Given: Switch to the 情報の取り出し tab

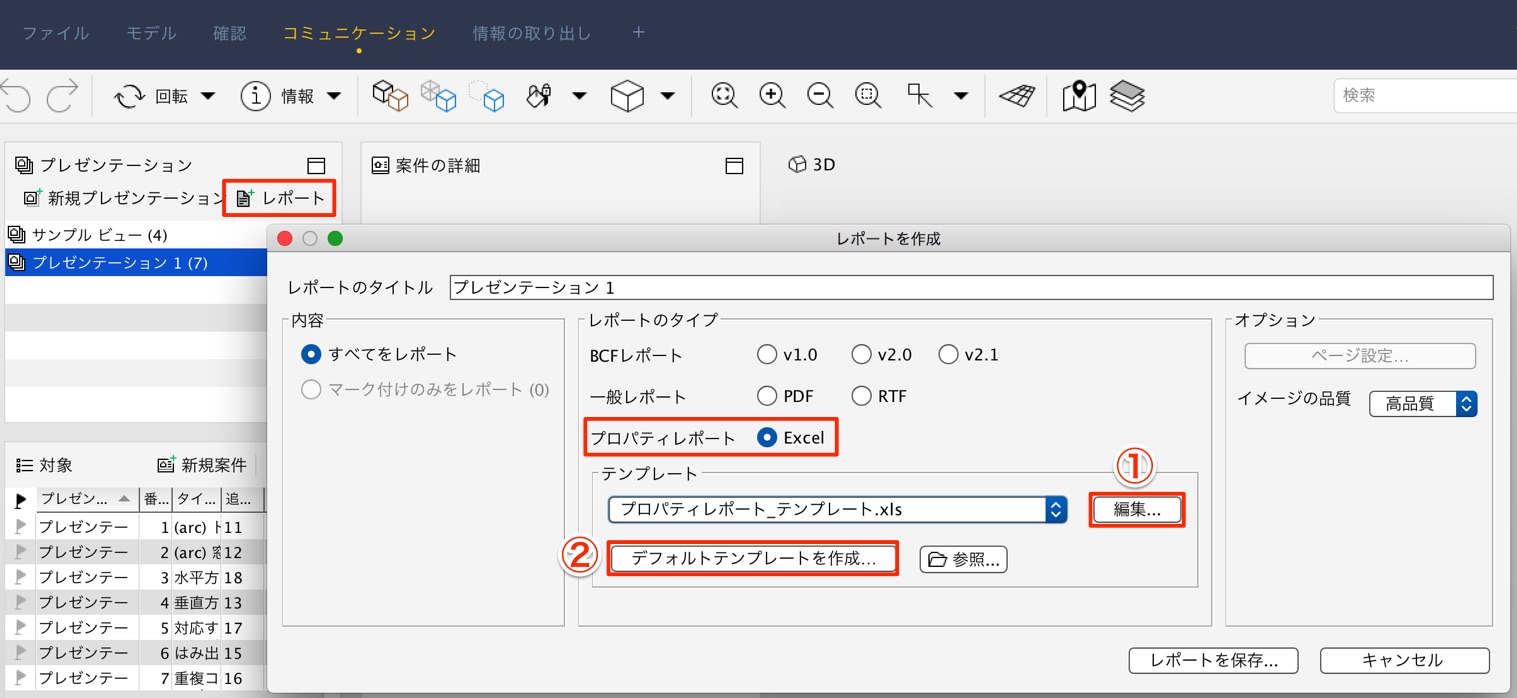Looking at the screenshot, I should [532, 33].
